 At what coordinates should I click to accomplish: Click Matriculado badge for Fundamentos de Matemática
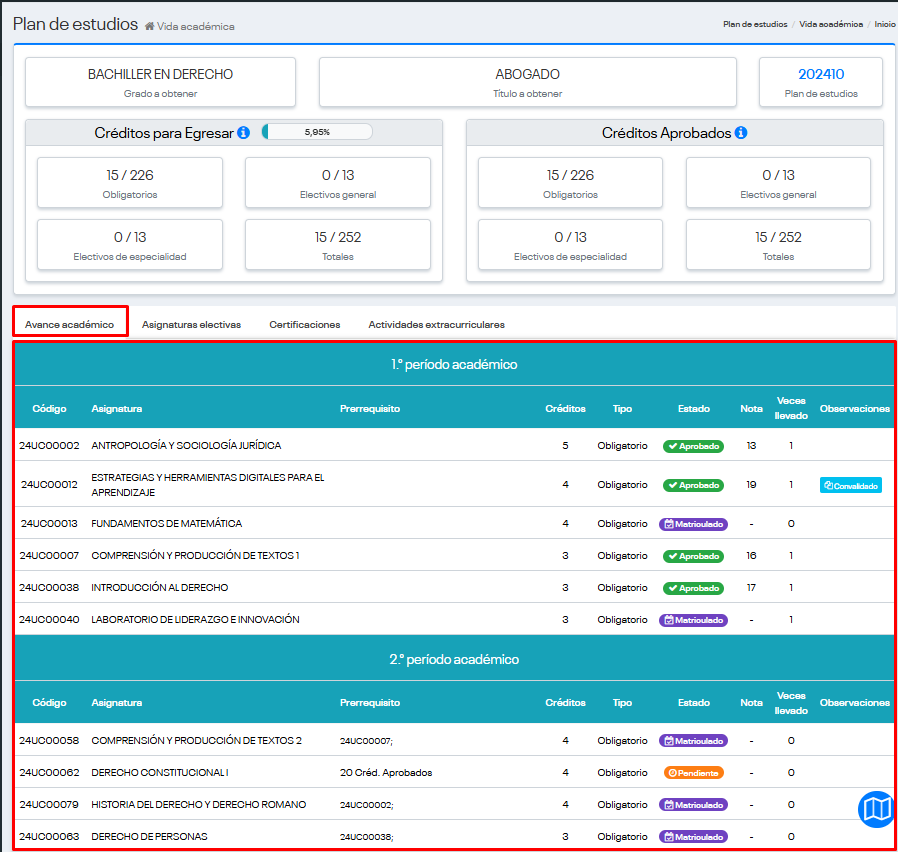click(x=693, y=524)
